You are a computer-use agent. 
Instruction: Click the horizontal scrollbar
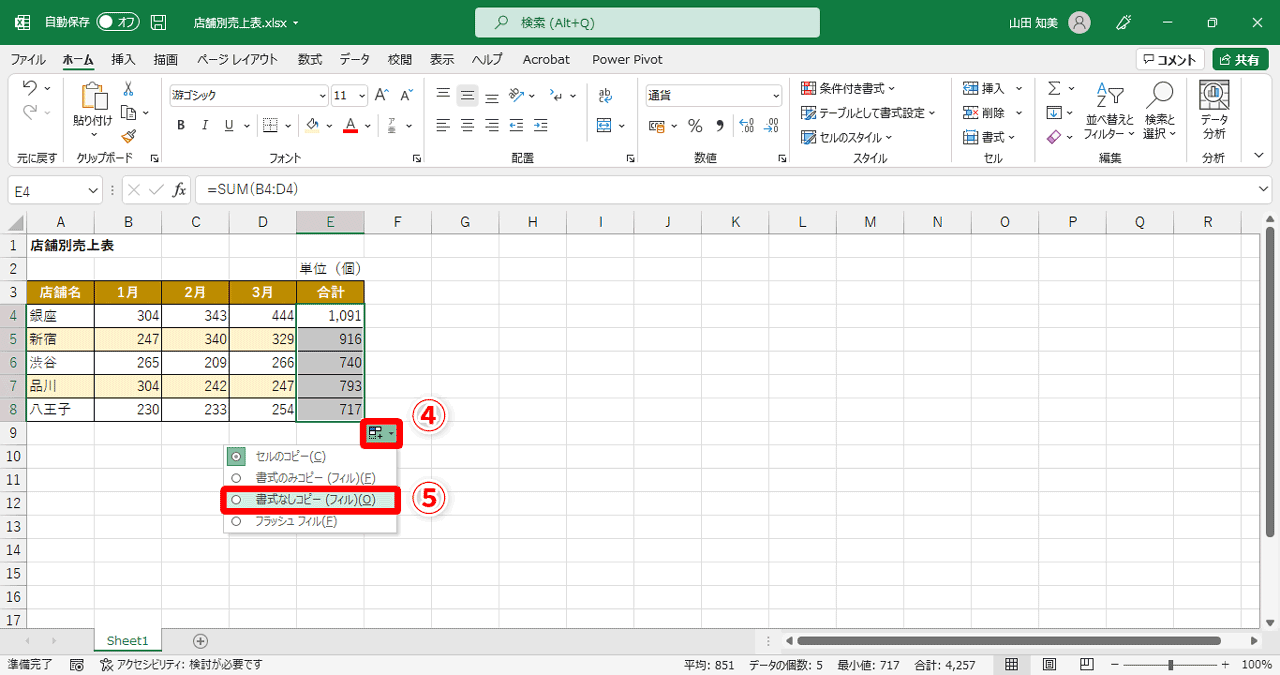pos(1009,641)
